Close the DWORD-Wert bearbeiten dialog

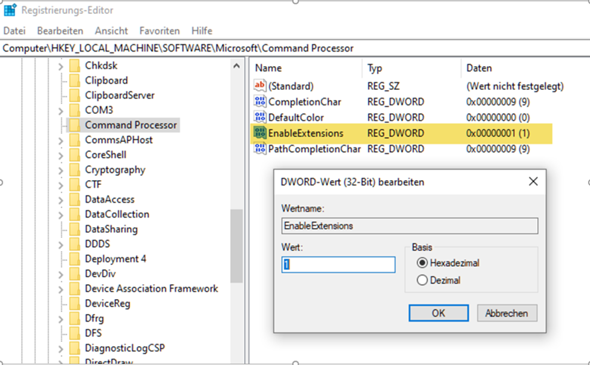coord(533,181)
